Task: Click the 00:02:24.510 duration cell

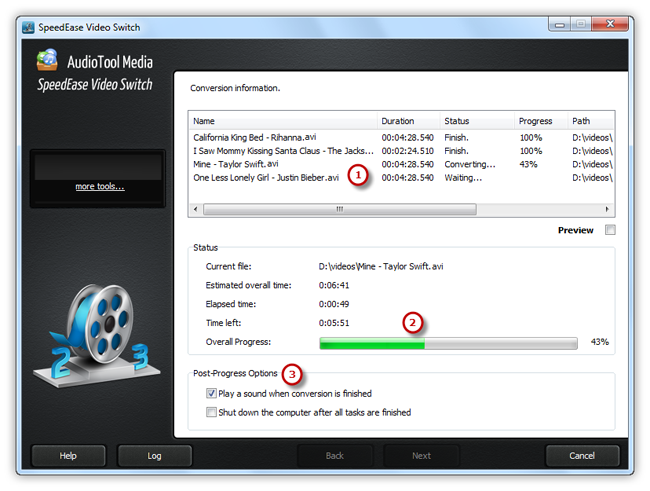Action: [407, 151]
